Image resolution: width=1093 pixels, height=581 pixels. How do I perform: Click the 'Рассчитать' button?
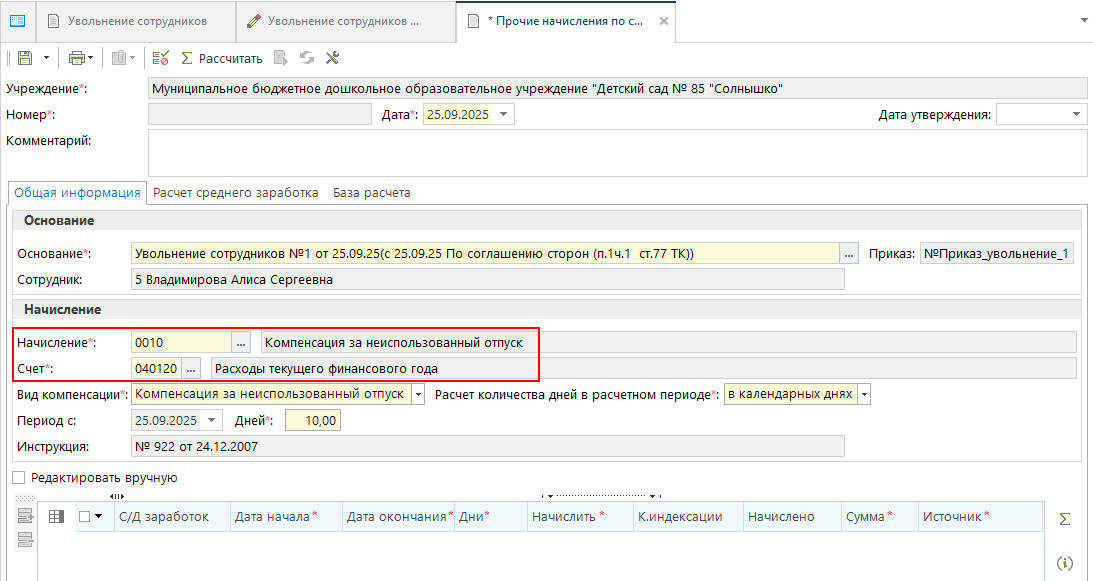coord(221,58)
